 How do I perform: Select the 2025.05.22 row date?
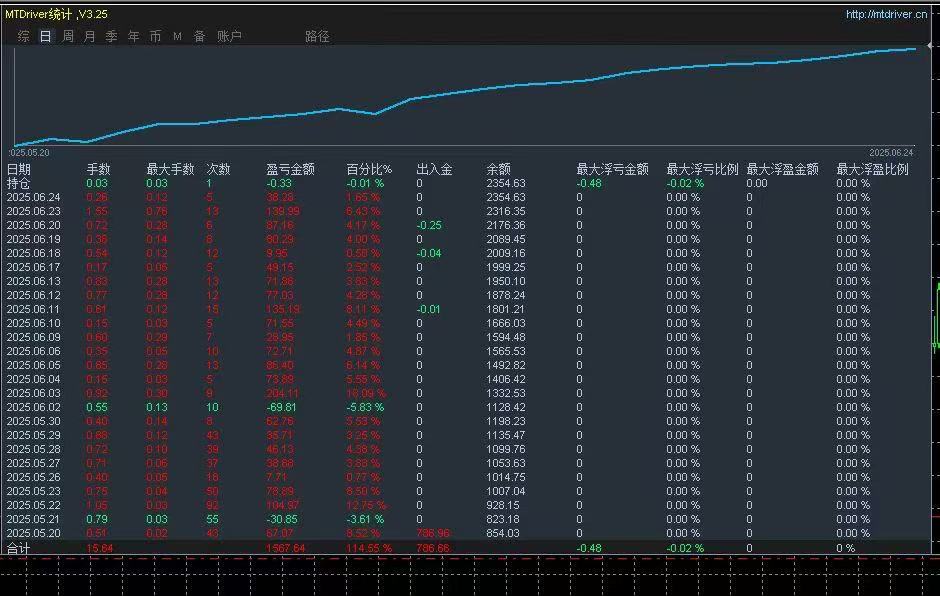click(x=34, y=505)
